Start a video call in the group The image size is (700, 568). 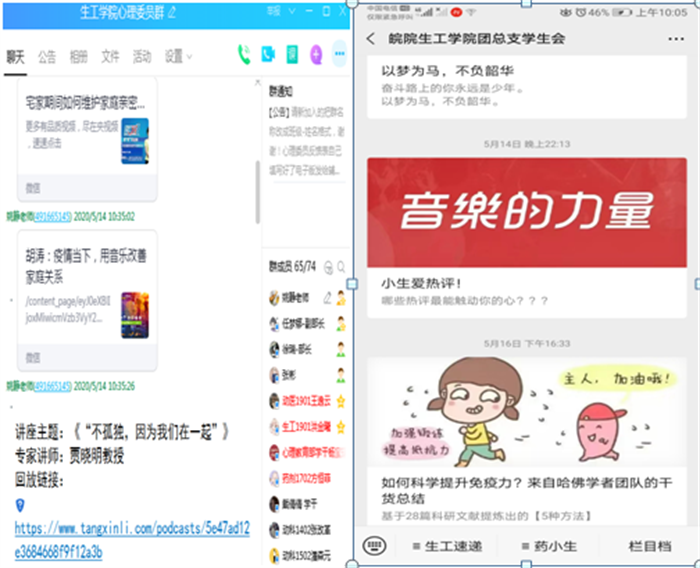pos(268,55)
